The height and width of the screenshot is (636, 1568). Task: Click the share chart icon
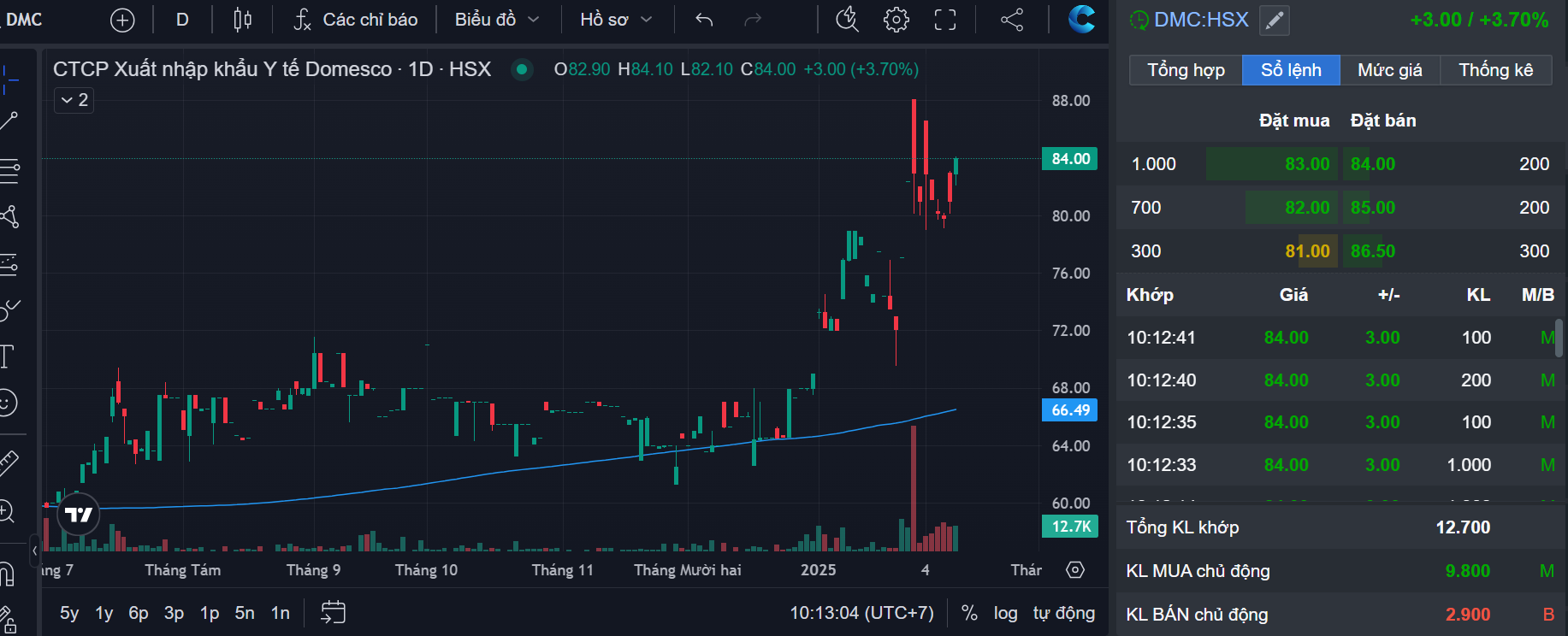(1012, 20)
